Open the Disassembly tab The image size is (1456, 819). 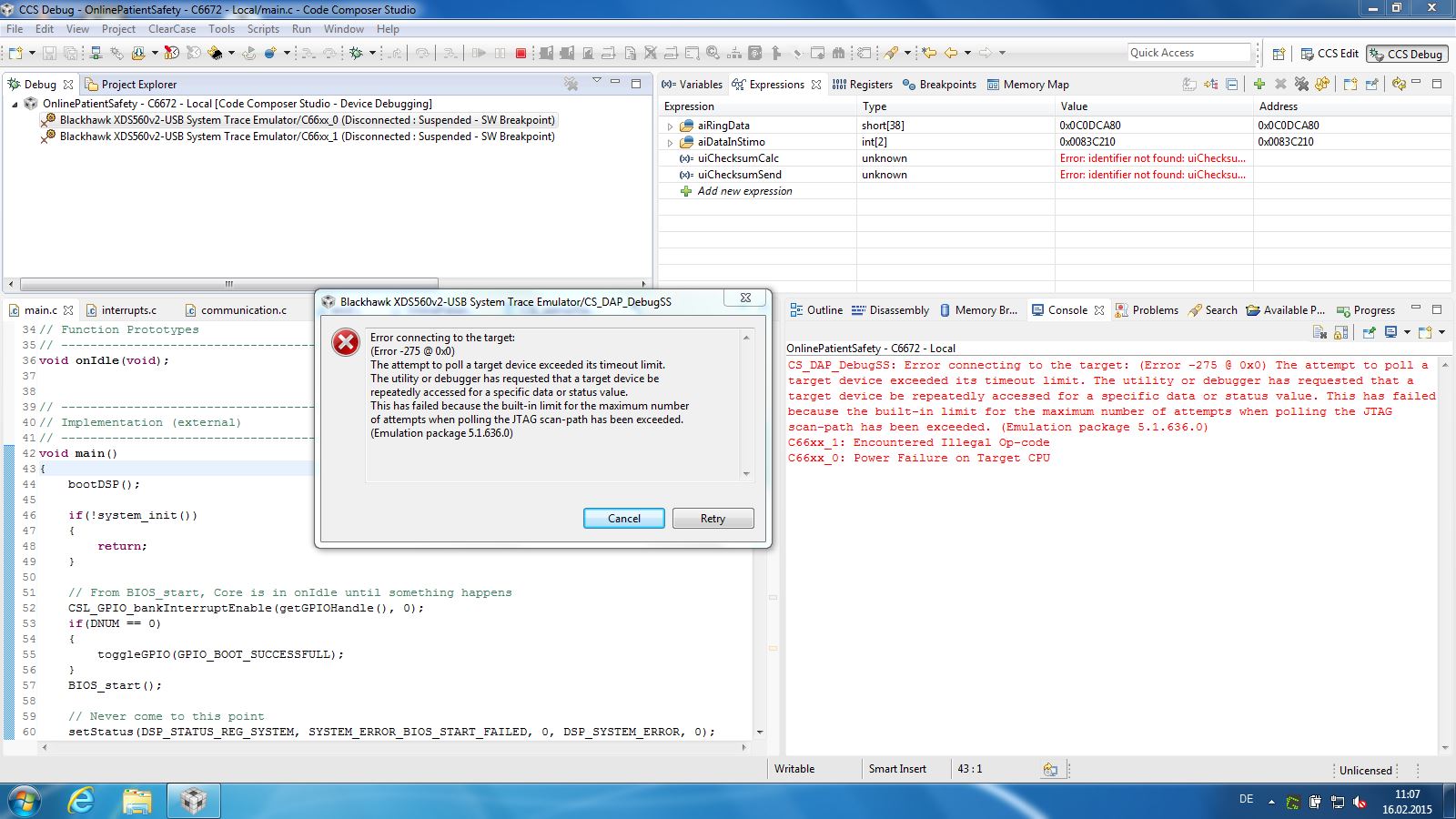[x=890, y=310]
